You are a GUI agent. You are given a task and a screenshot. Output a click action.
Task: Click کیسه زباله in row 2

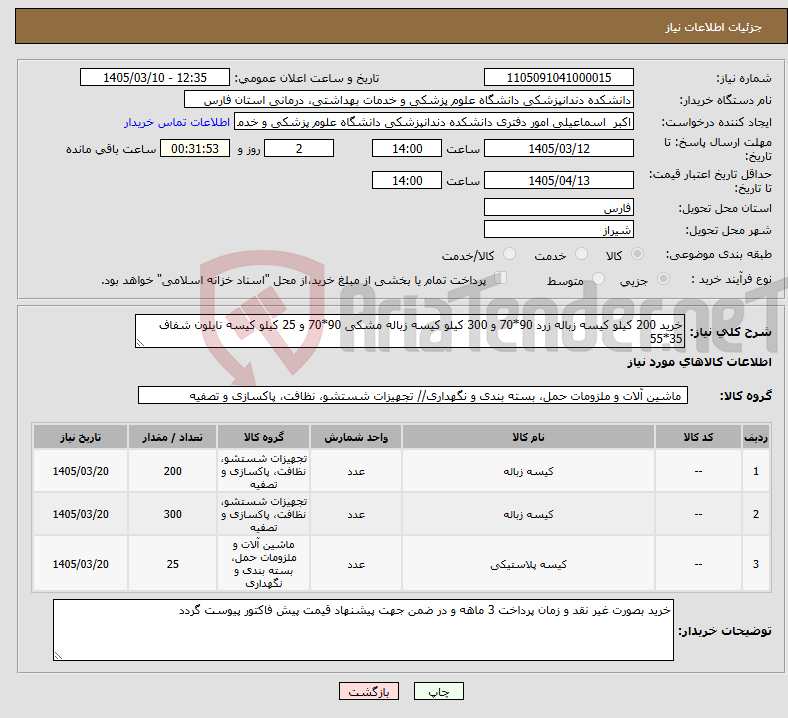coord(528,514)
